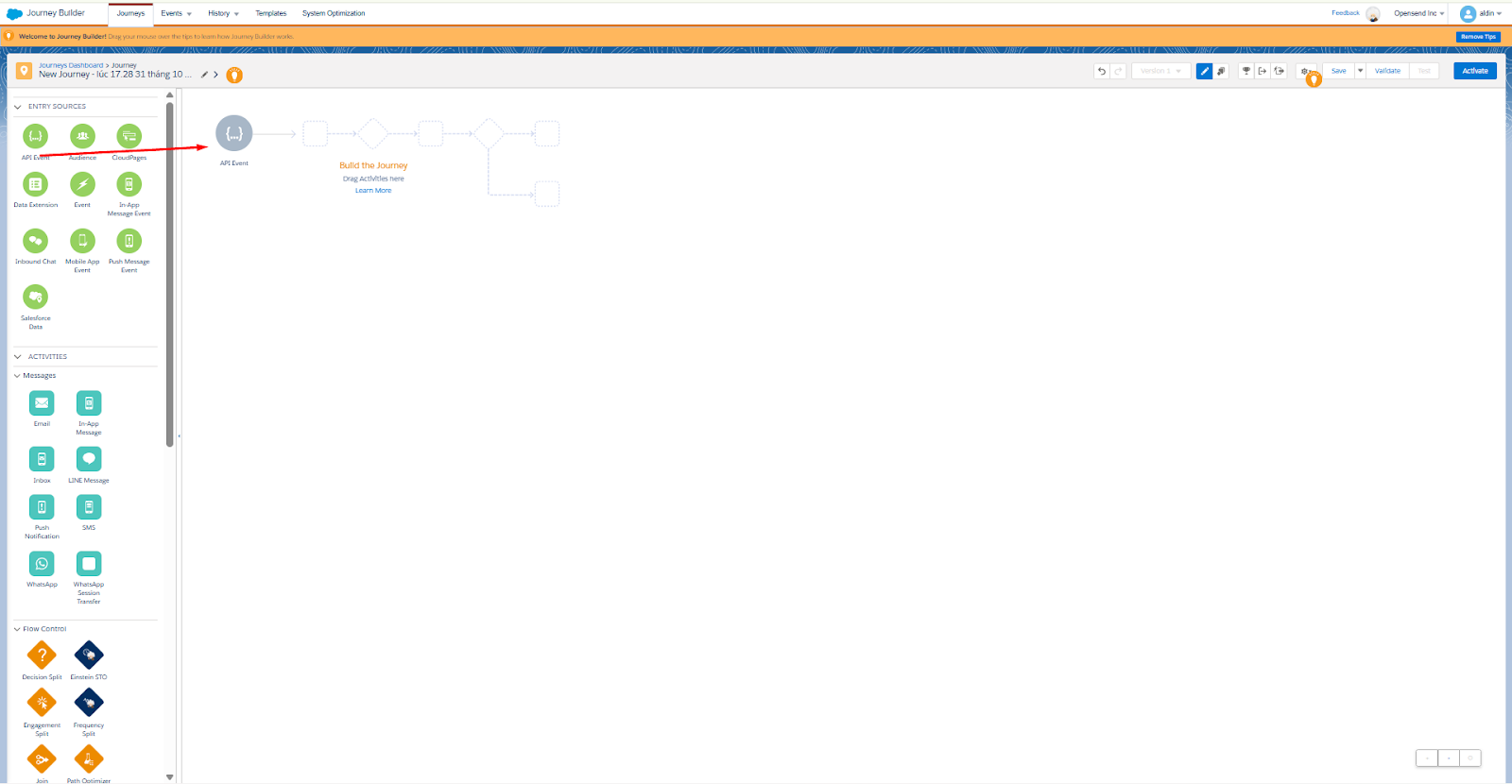This screenshot has width=1512, height=784.
Task: Click the Activate button
Action: tap(1474, 71)
